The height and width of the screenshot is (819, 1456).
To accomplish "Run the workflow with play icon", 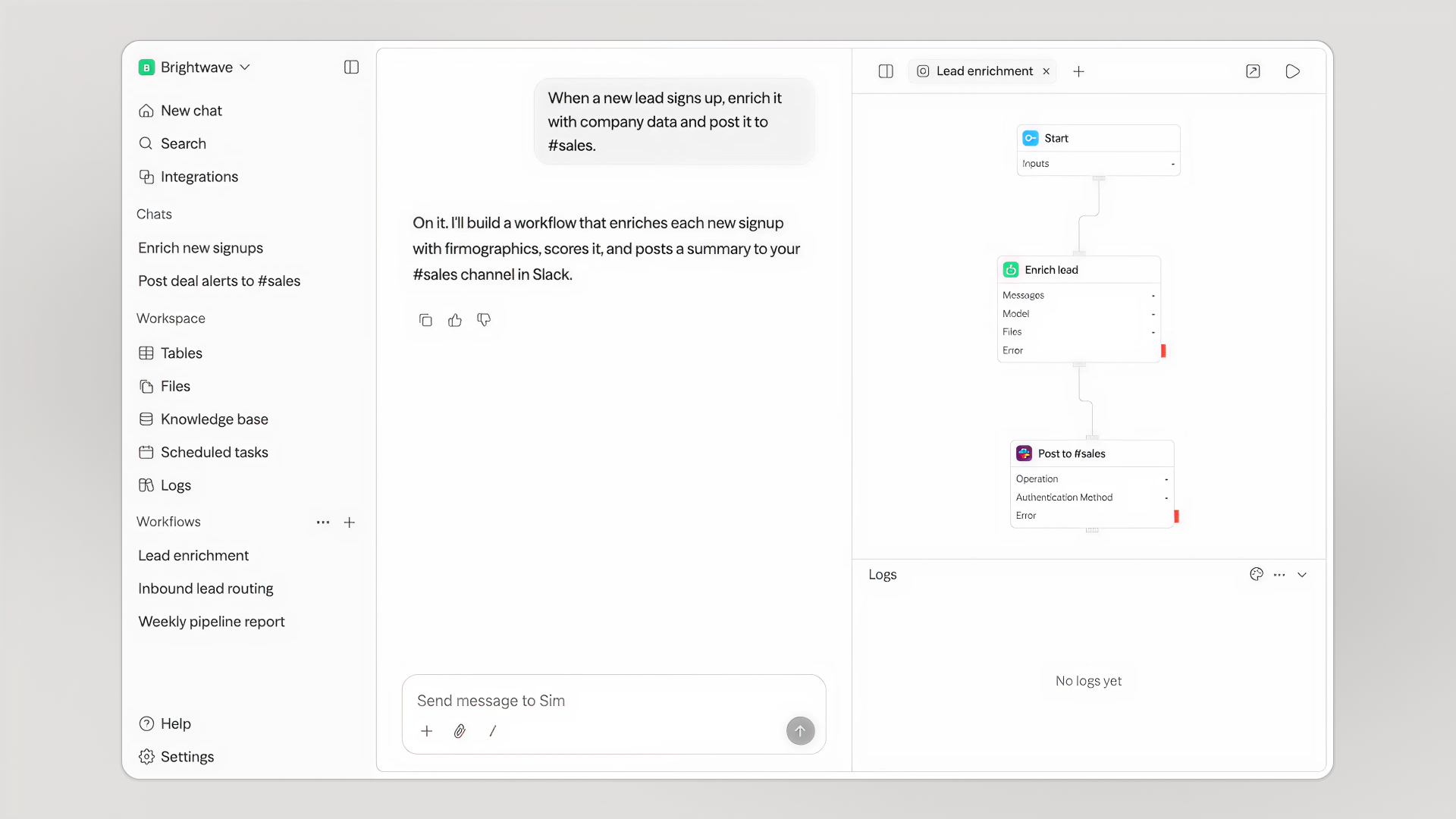I will pyautogui.click(x=1293, y=71).
